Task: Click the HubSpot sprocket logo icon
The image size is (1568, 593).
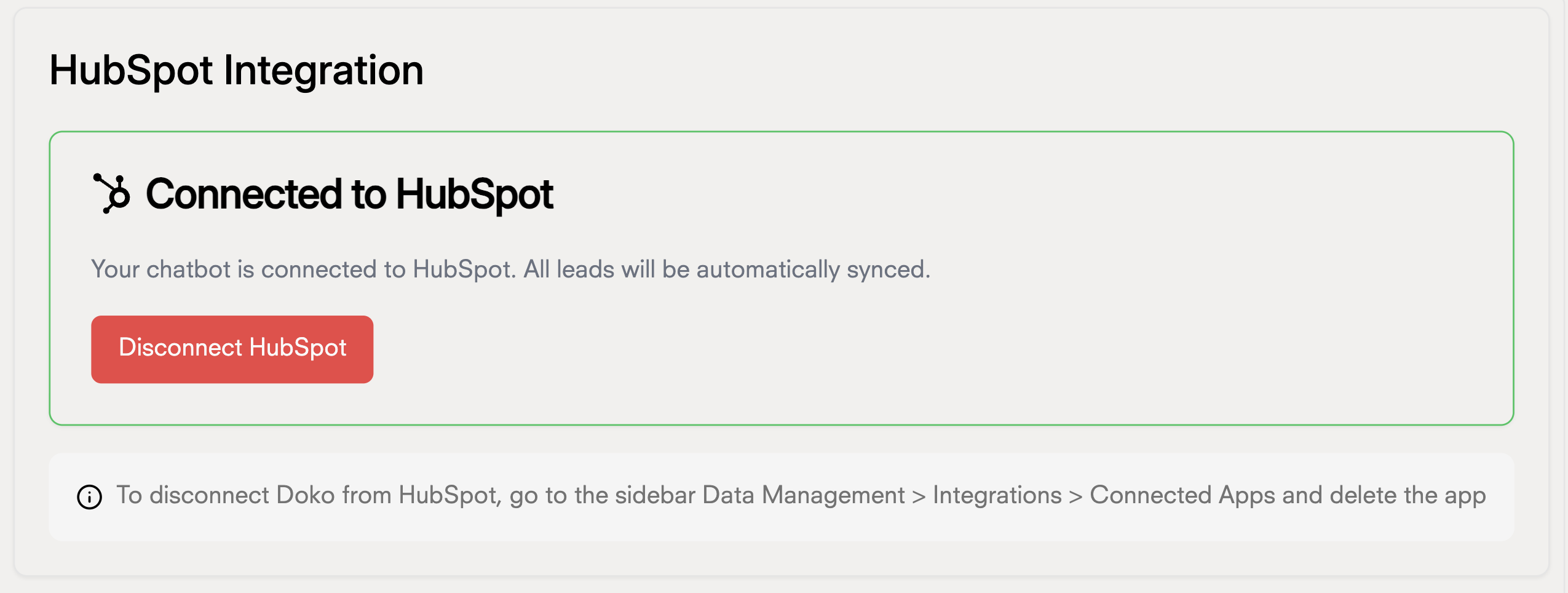Action: [x=111, y=194]
